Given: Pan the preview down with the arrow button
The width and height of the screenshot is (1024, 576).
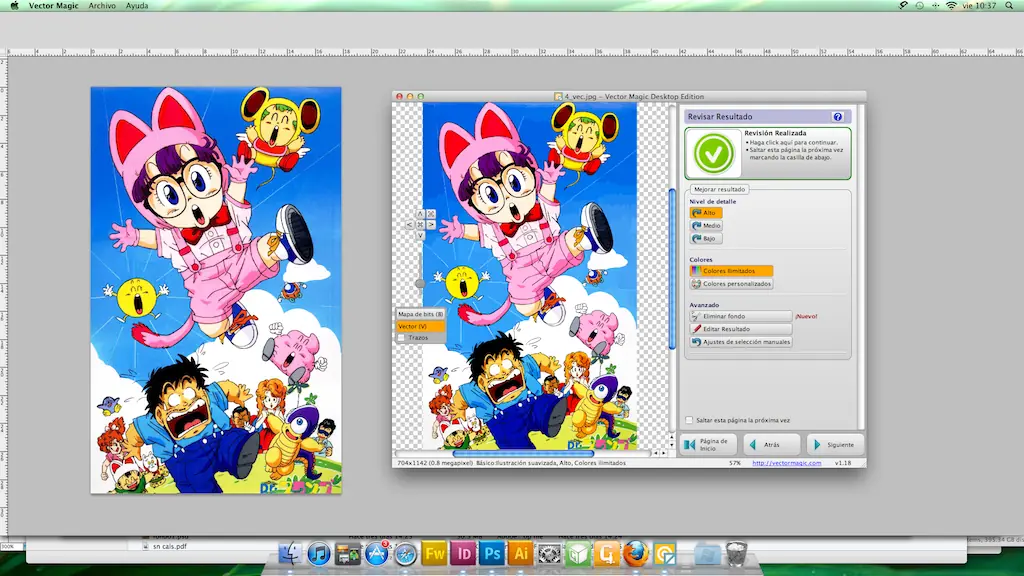Looking at the screenshot, I should (420, 235).
